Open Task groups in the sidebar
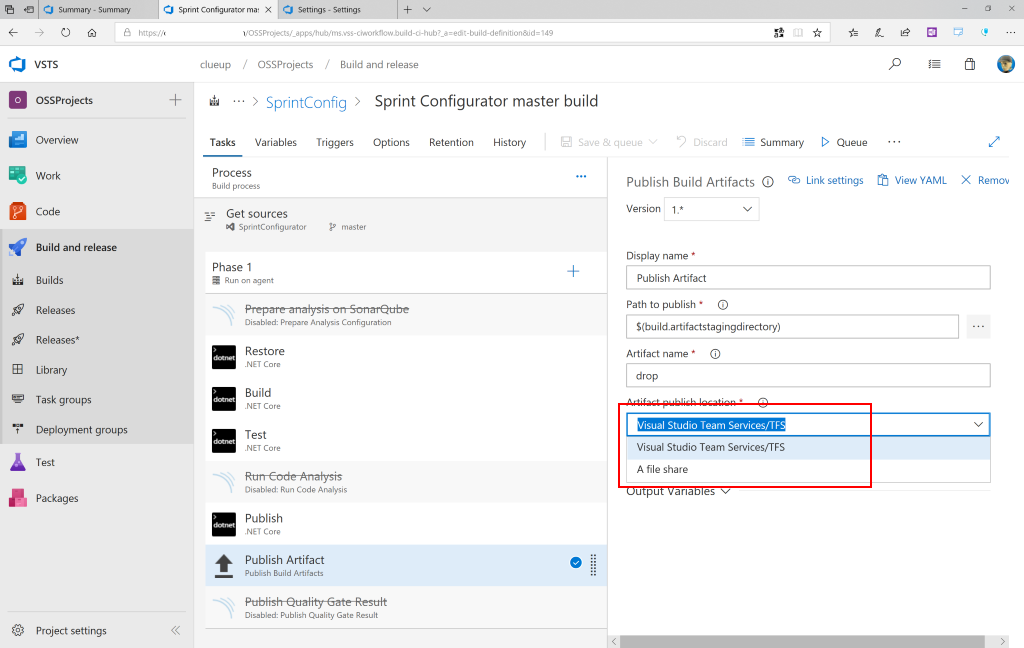Screen dimensions: 1024x648 coord(63,400)
